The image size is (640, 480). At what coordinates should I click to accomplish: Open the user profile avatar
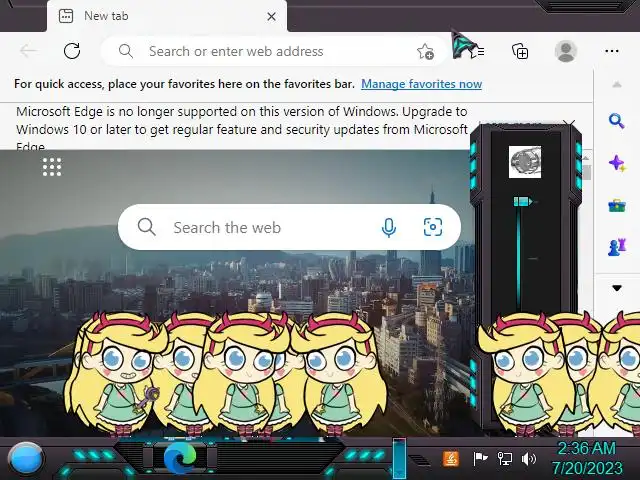566,51
